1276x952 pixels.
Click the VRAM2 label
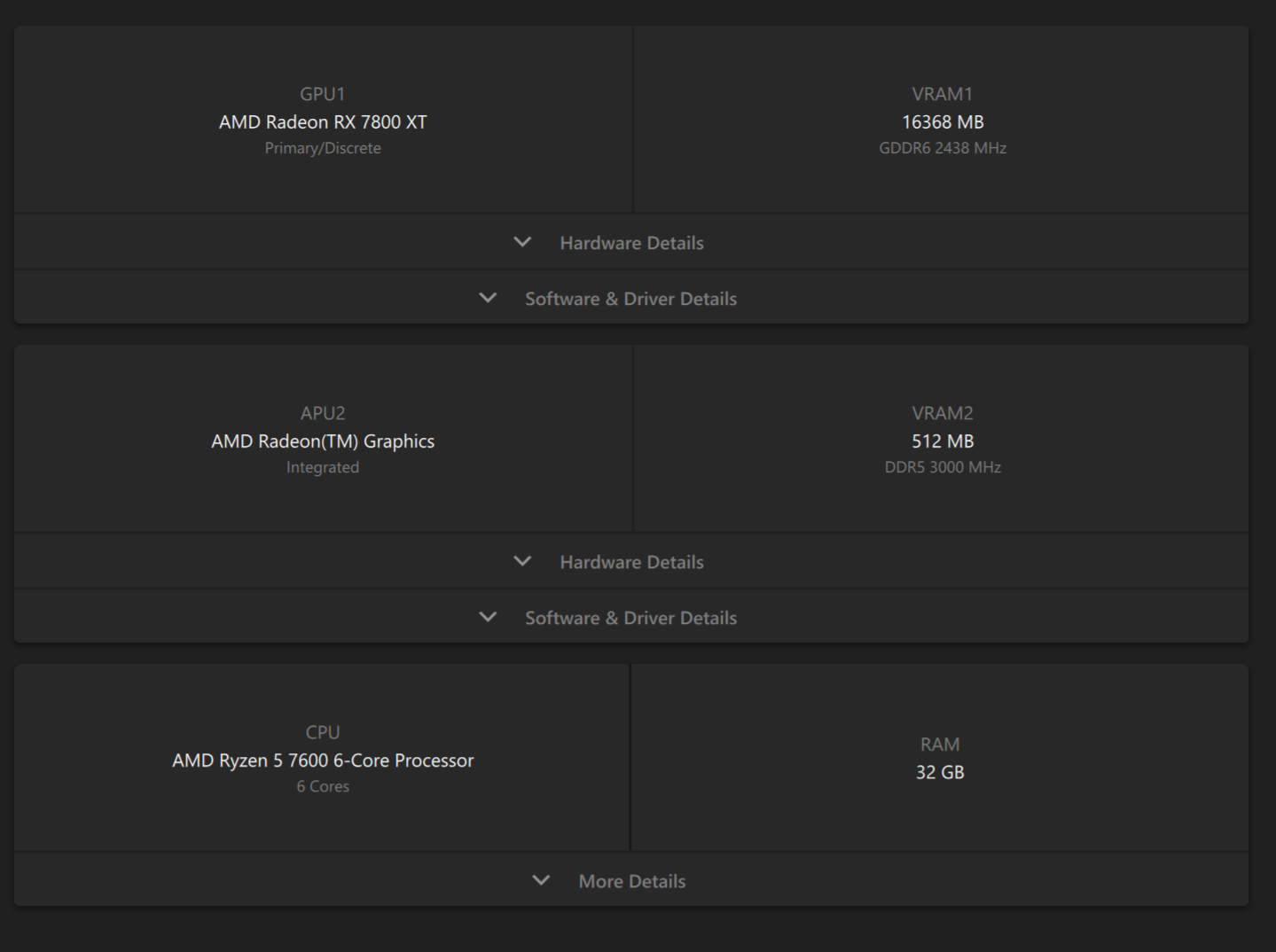tap(943, 413)
